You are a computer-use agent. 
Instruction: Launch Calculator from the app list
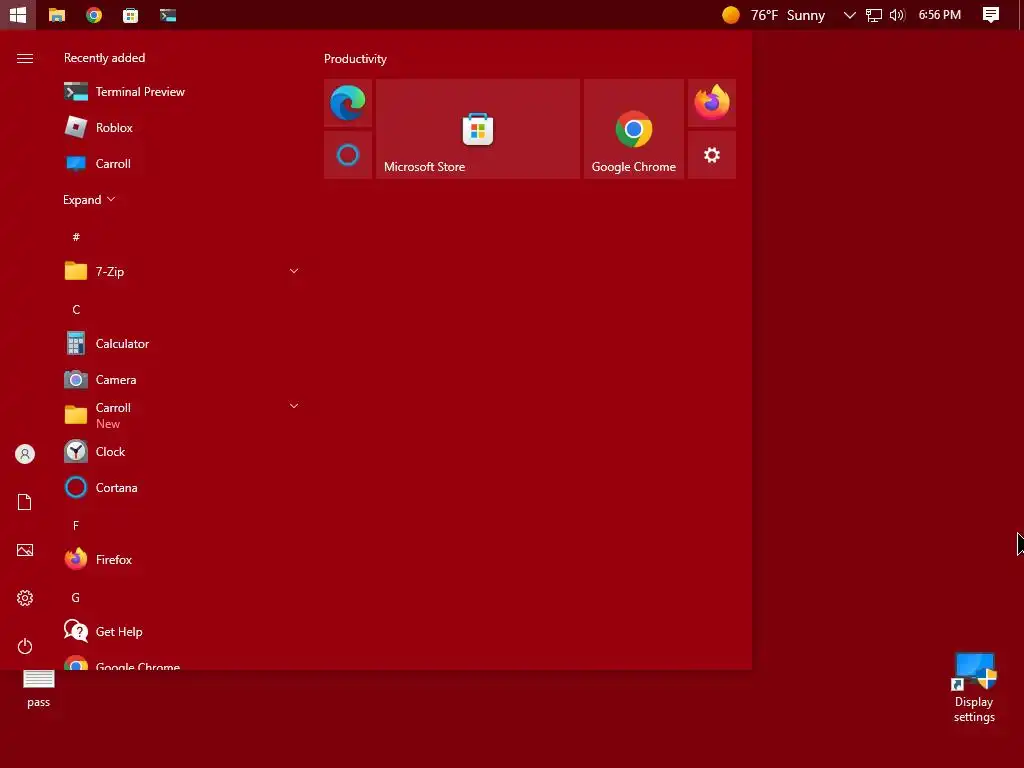tap(183, 344)
